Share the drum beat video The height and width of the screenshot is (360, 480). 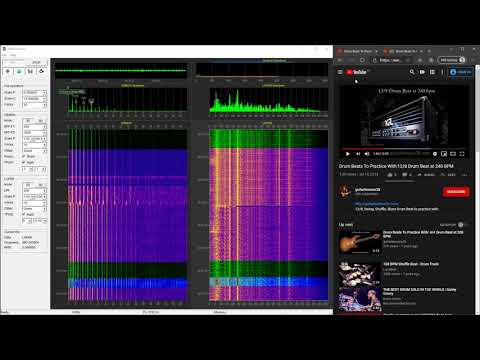pyautogui.click(x=427, y=175)
